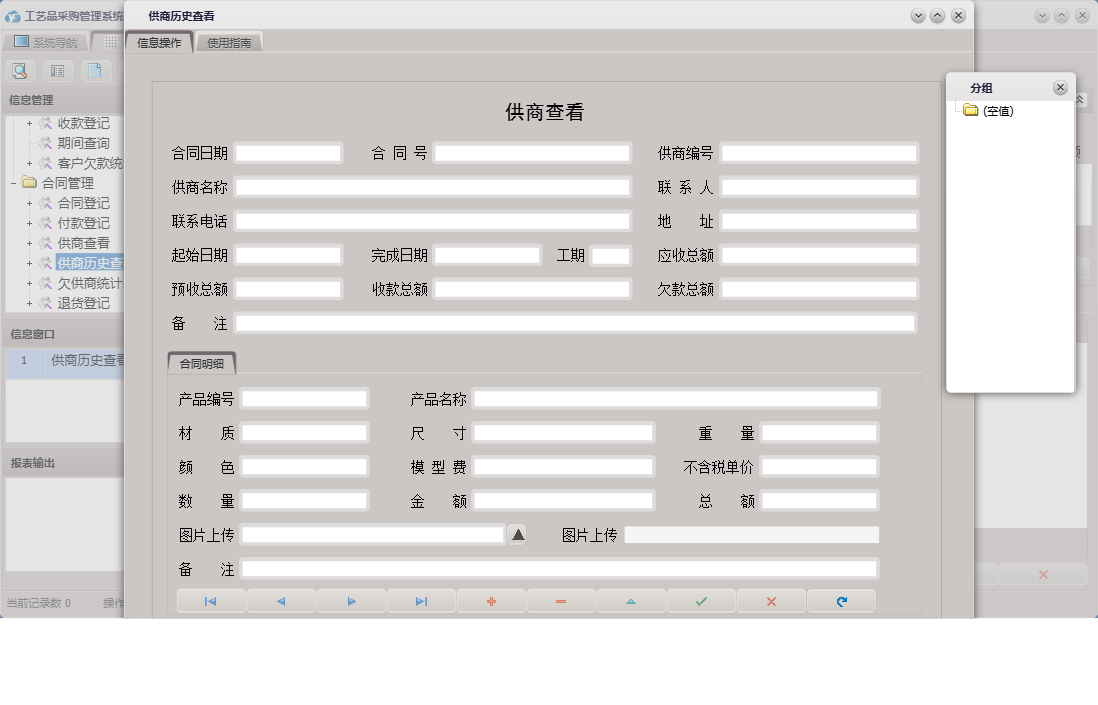Add a new record with the plus icon

tap(490, 600)
